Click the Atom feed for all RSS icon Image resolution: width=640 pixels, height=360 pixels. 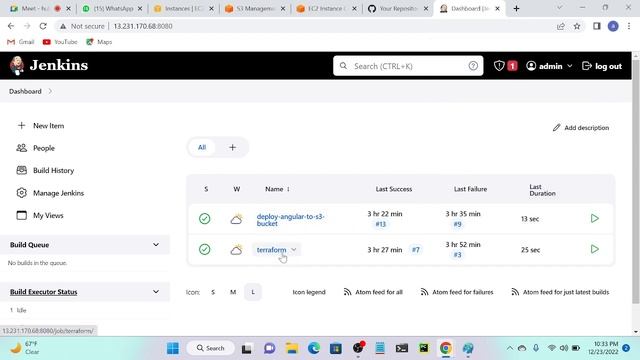(347, 292)
